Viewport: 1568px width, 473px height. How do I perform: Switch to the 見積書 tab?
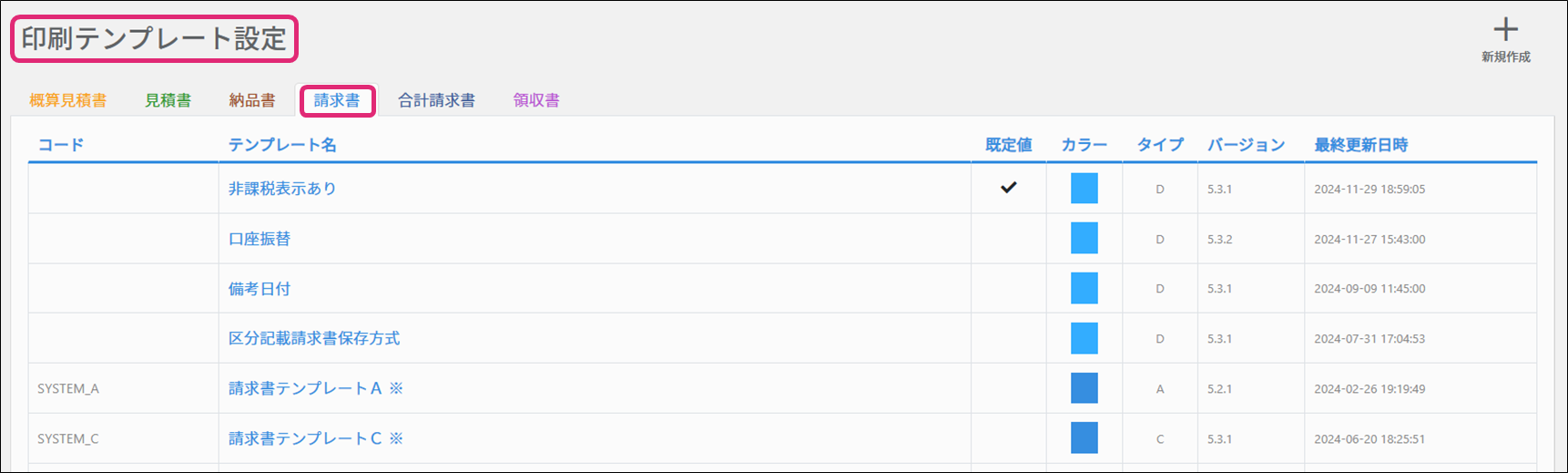[168, 100]
